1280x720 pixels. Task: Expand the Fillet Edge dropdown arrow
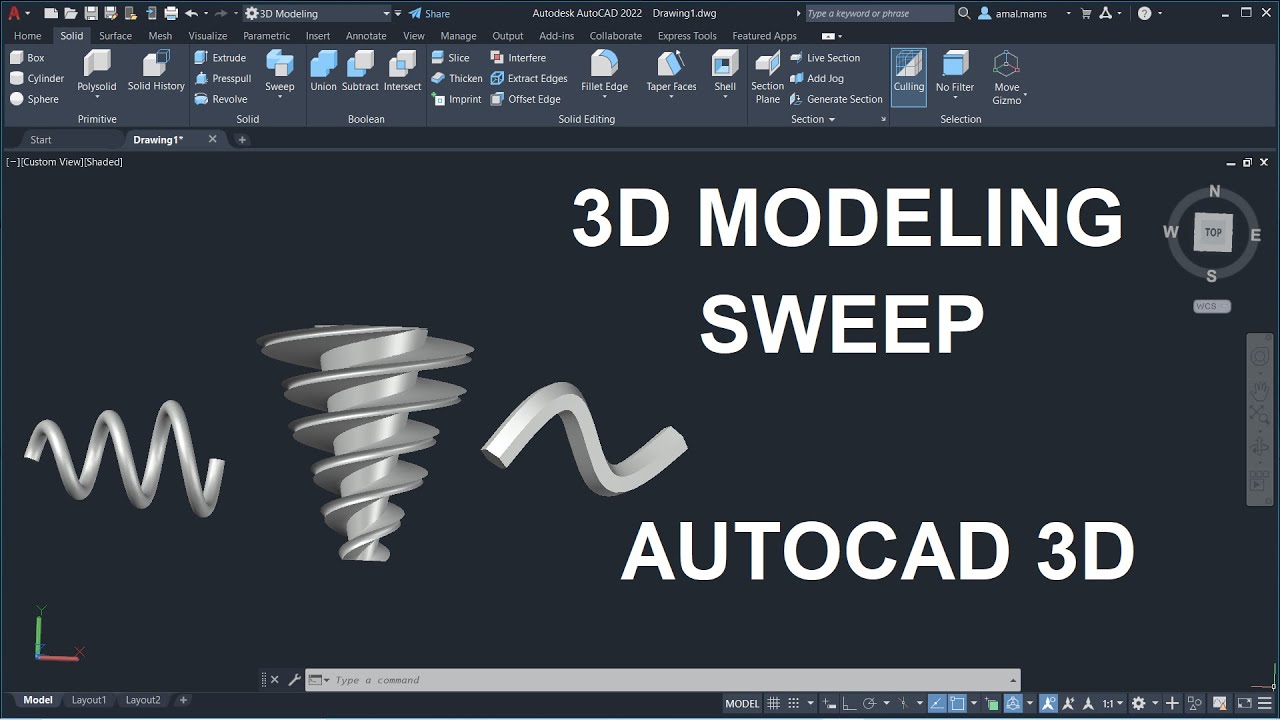[x=604, y=98]
